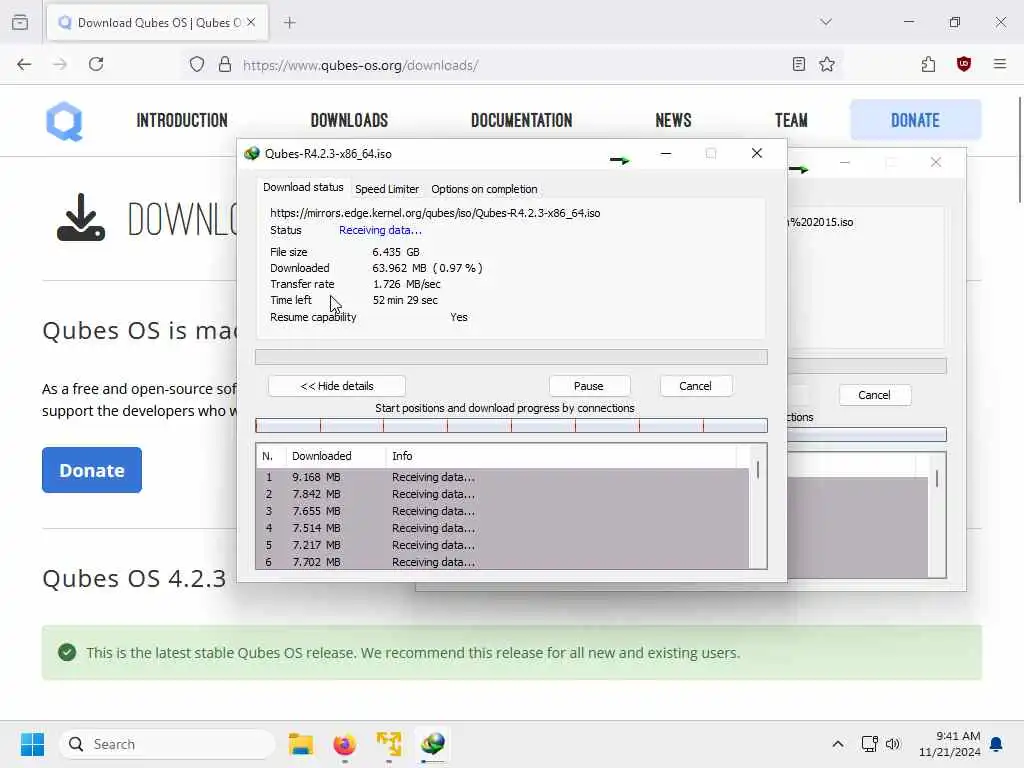
Task: Click the main download progress bar
Action: (511, 357)
